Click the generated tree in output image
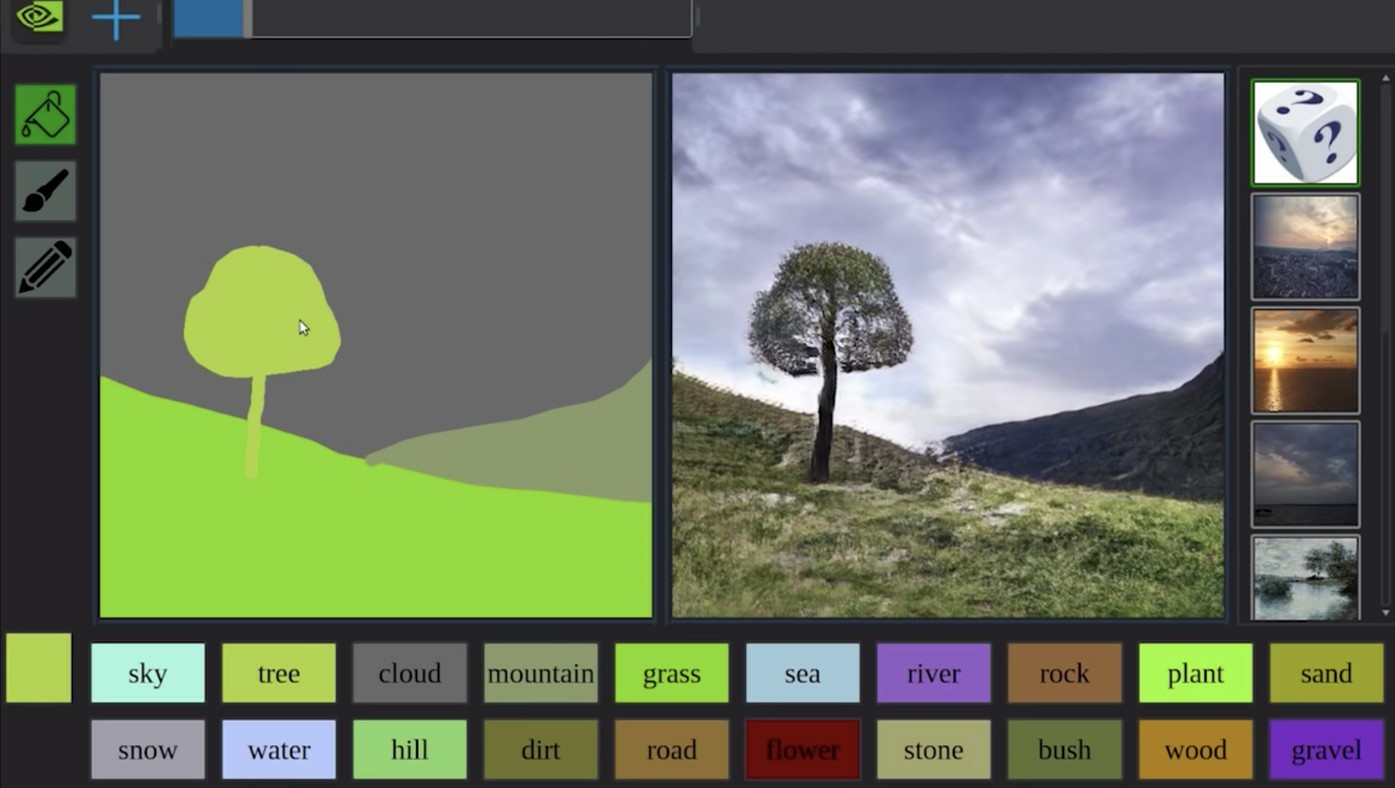 830,360
